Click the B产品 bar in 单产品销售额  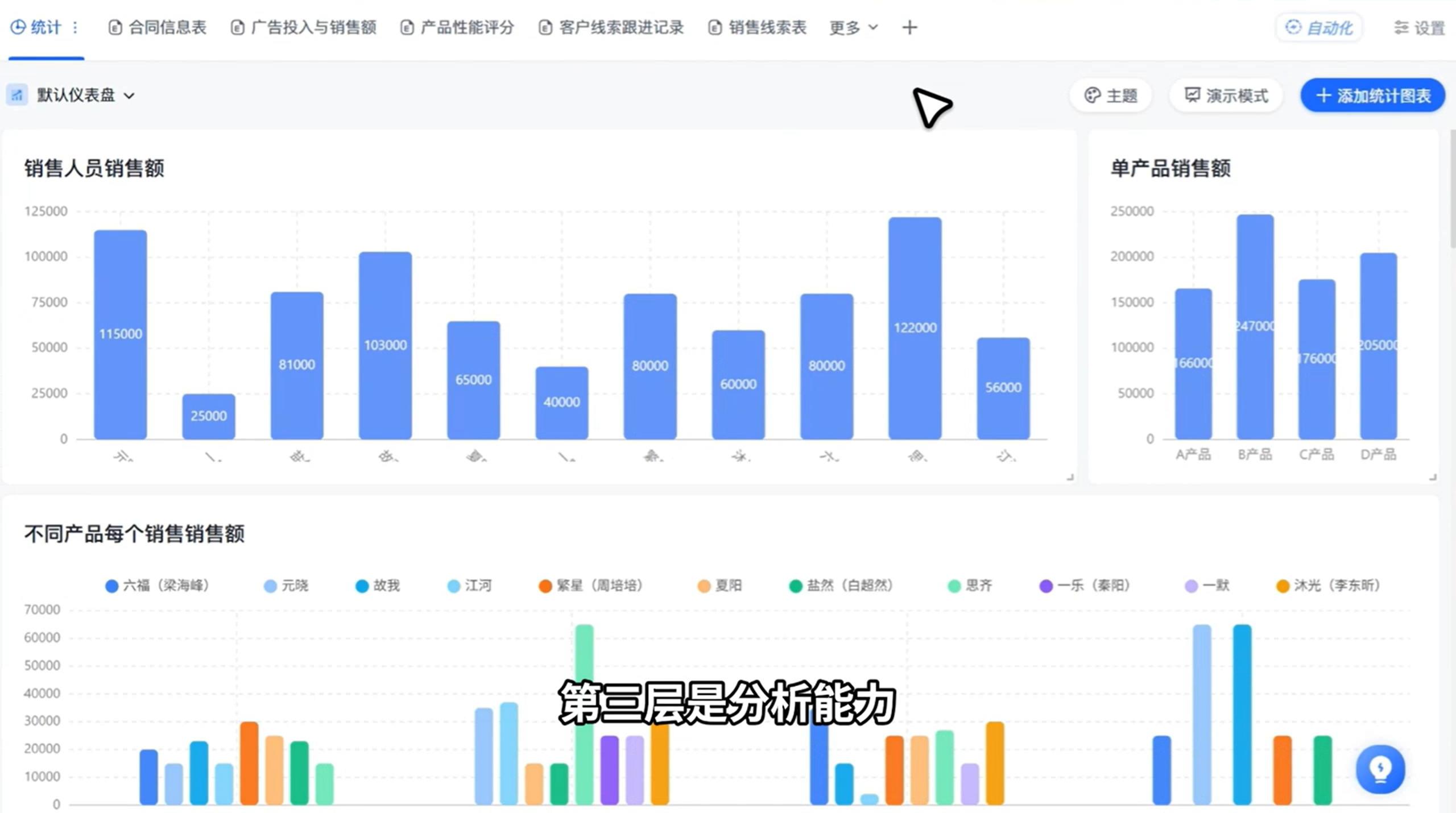pyautogui.click(x=1255, y=326)
